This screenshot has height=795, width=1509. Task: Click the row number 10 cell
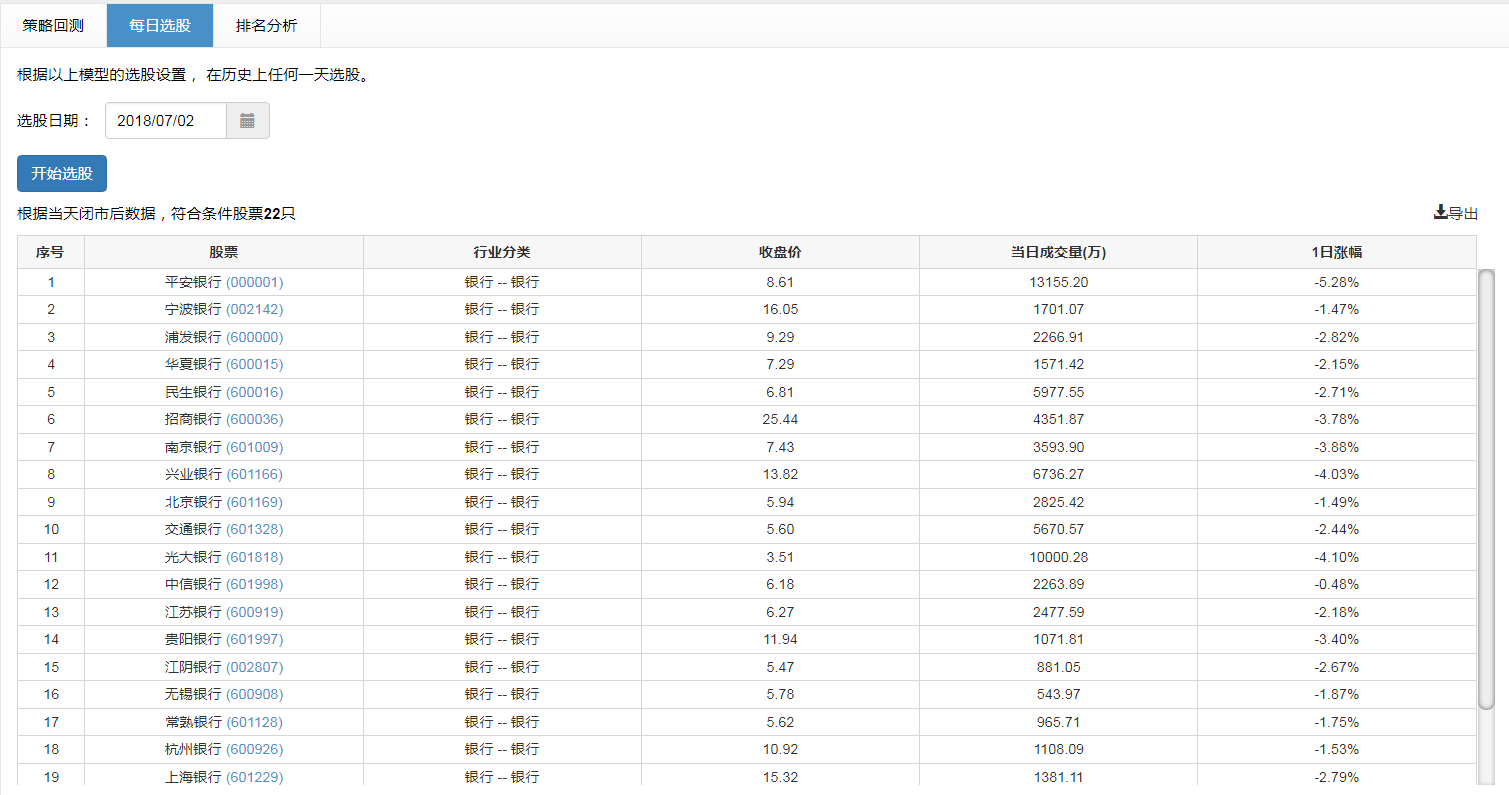tap(51, 530)
